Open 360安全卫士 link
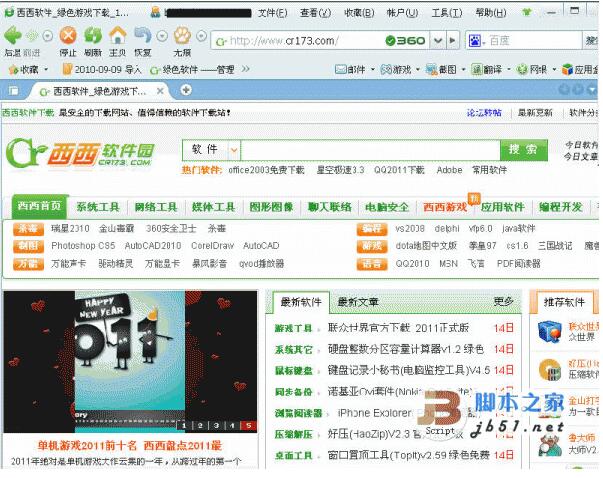The image size is (603, 478). click(171, 228)
